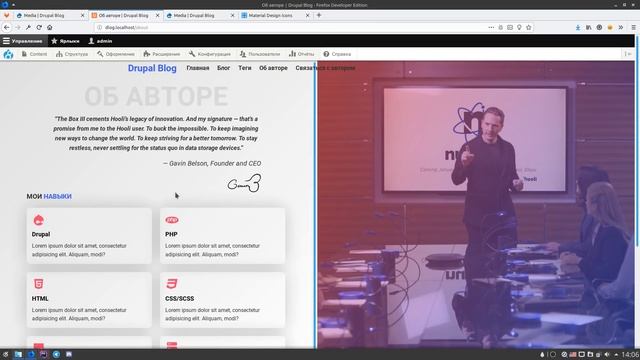Viewport: 640px width, 360px height.
Task: Click the Drupal skill card icon
Action: [38, 220]
